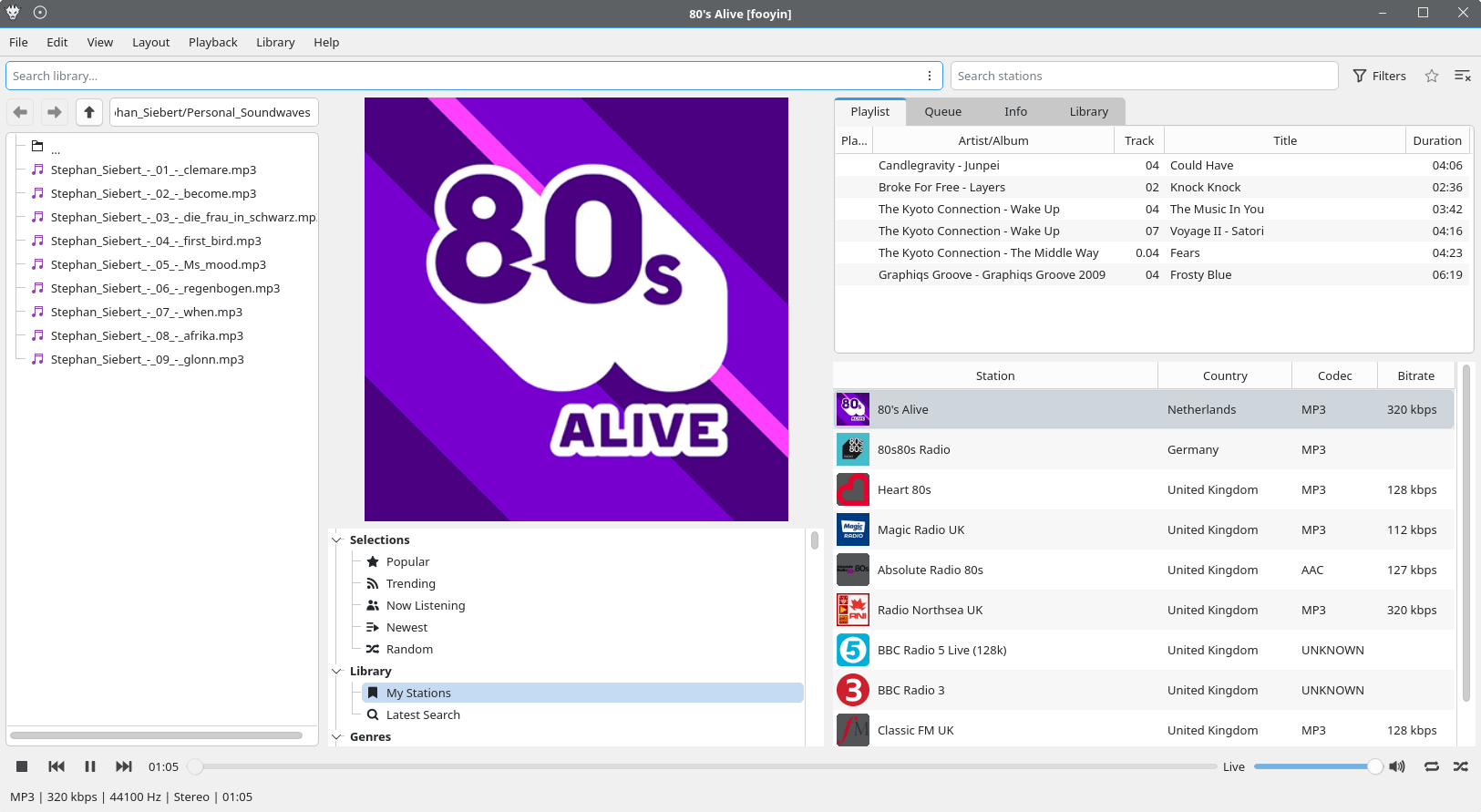Collapse the Genres group
The image size is (1481, 812).
[x=336, y=736]
